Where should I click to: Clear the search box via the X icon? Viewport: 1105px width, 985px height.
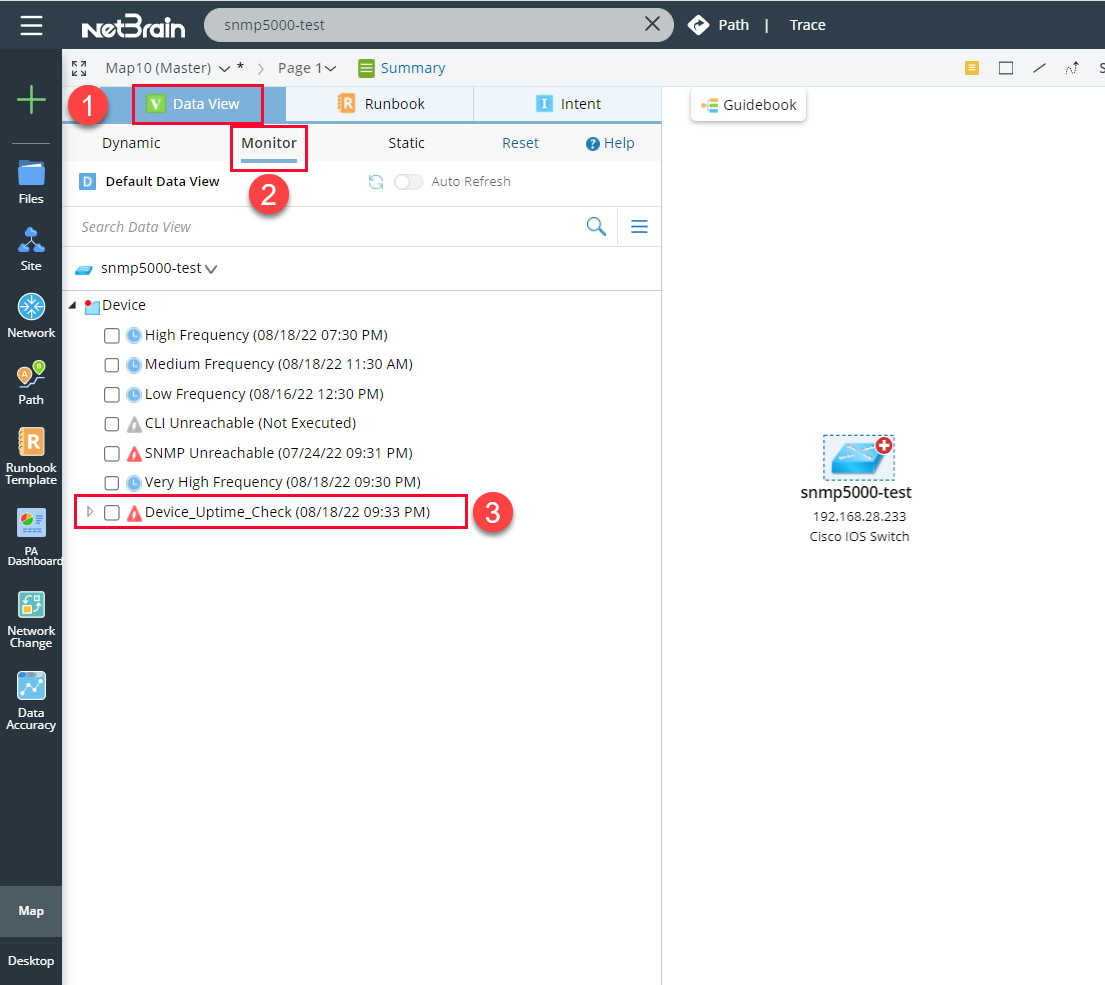(653, 24)
